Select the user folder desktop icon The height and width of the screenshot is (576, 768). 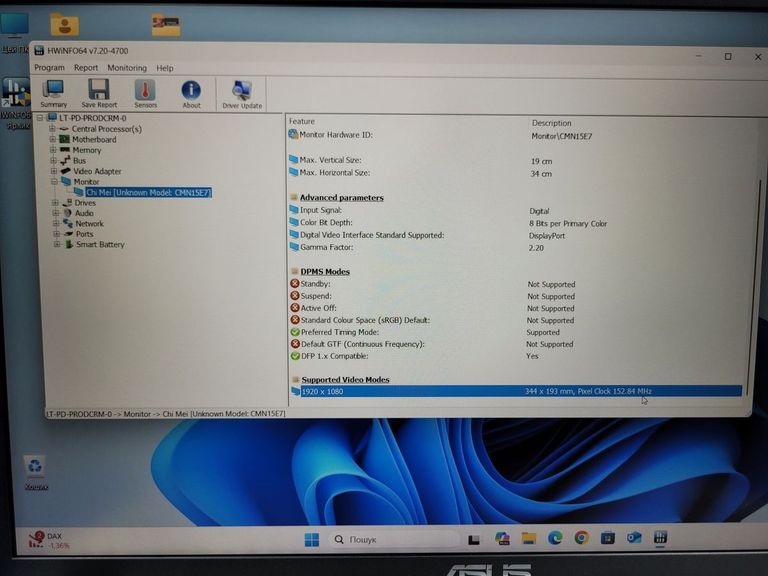(x=64, y=24)
